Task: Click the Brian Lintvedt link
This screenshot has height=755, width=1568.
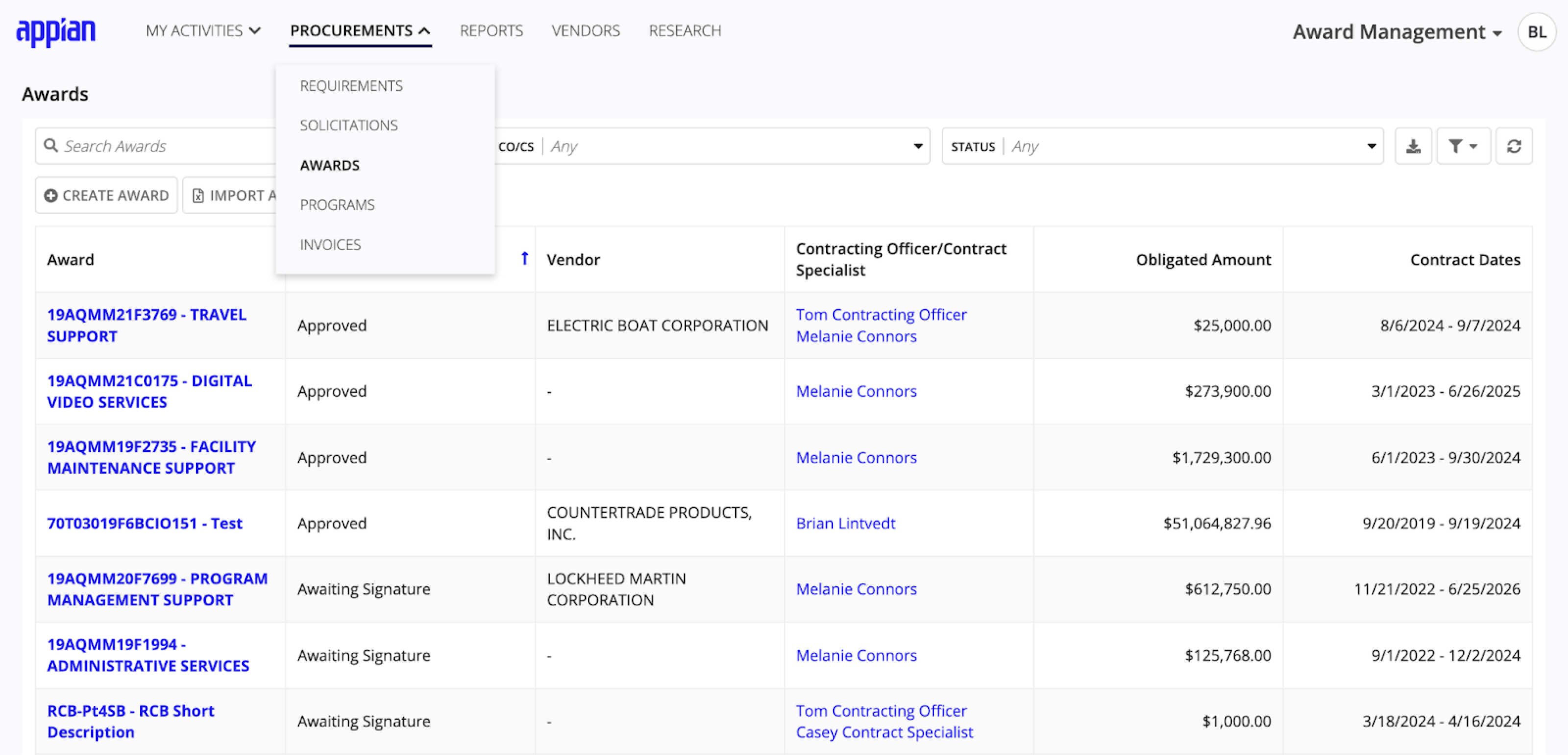Action: pyautogui.click(x=845, y=523)
